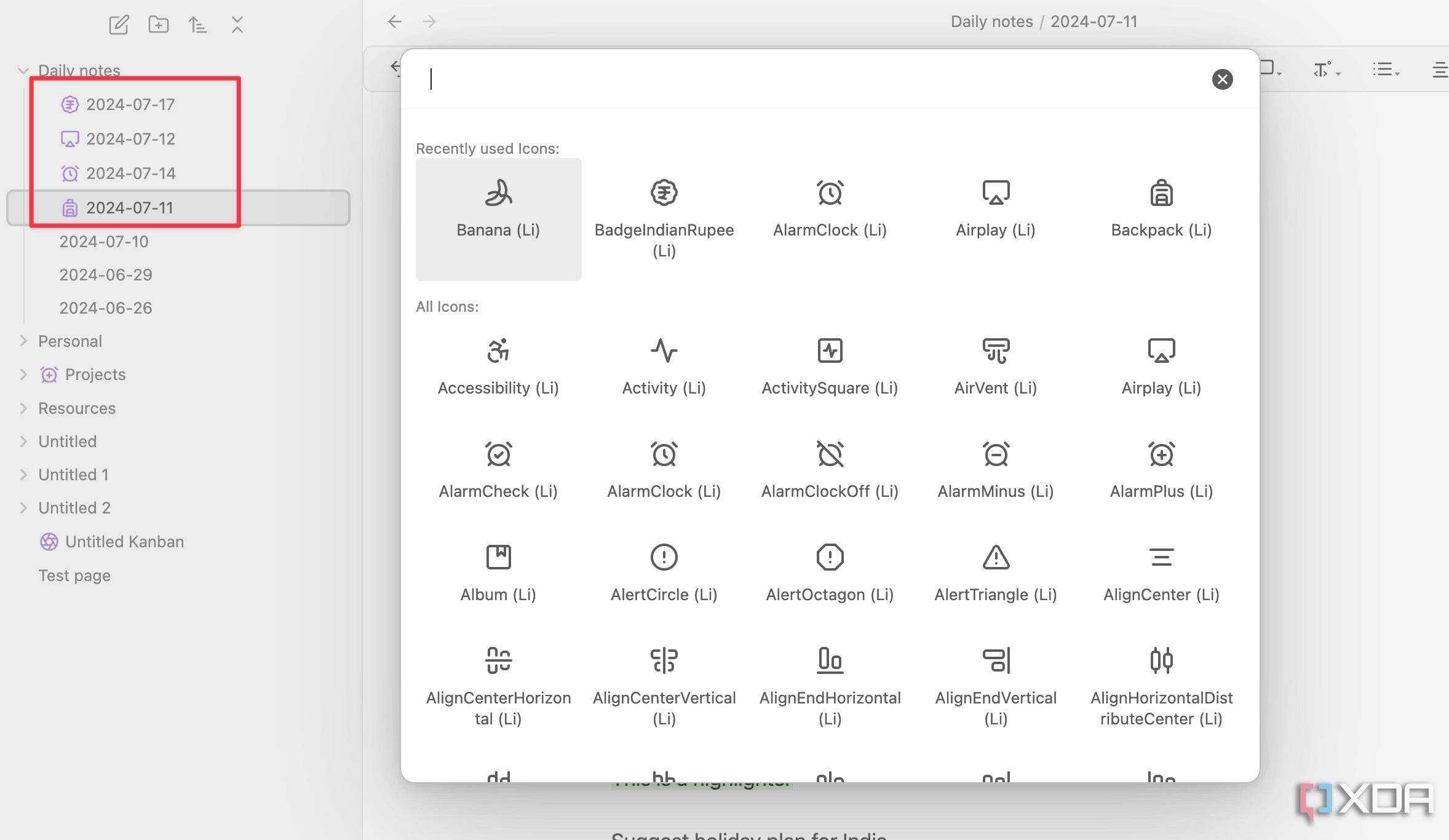Pick the AlignEndVertical (Li) icon
1449x840 pixels.
[996, 687]
